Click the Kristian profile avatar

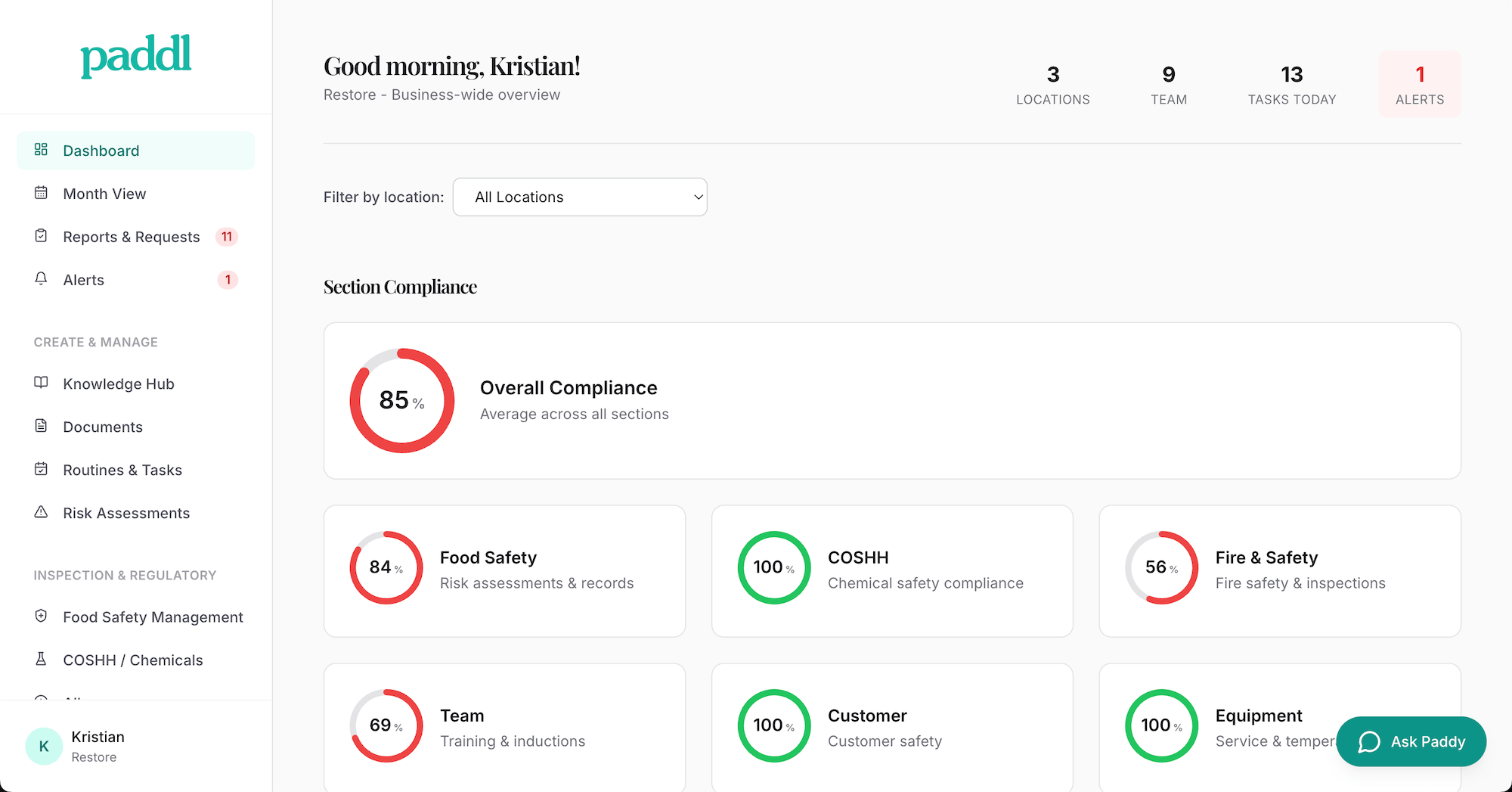tap(44, 746)
